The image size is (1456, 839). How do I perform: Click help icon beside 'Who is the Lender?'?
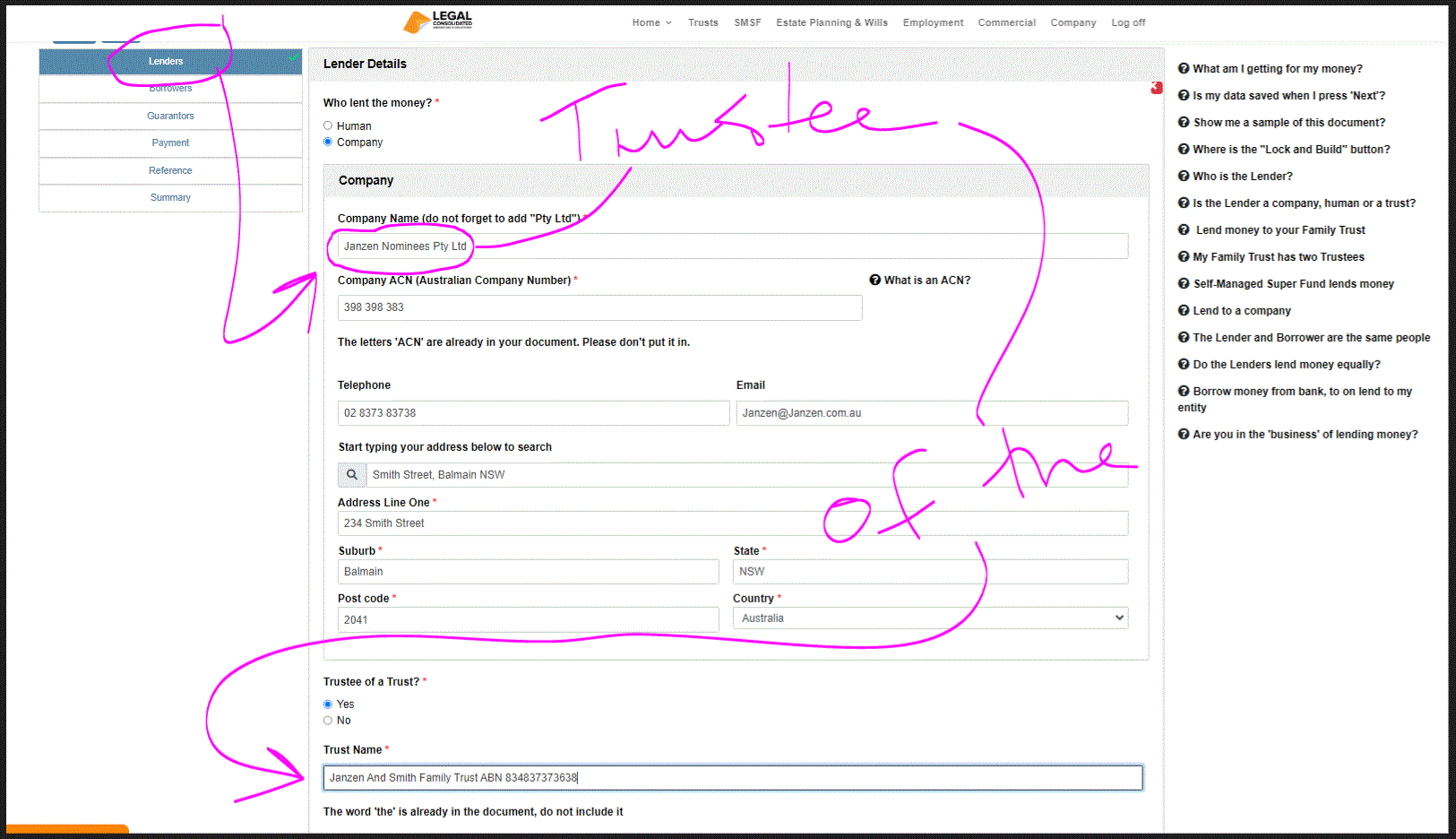click(1184, 177)
